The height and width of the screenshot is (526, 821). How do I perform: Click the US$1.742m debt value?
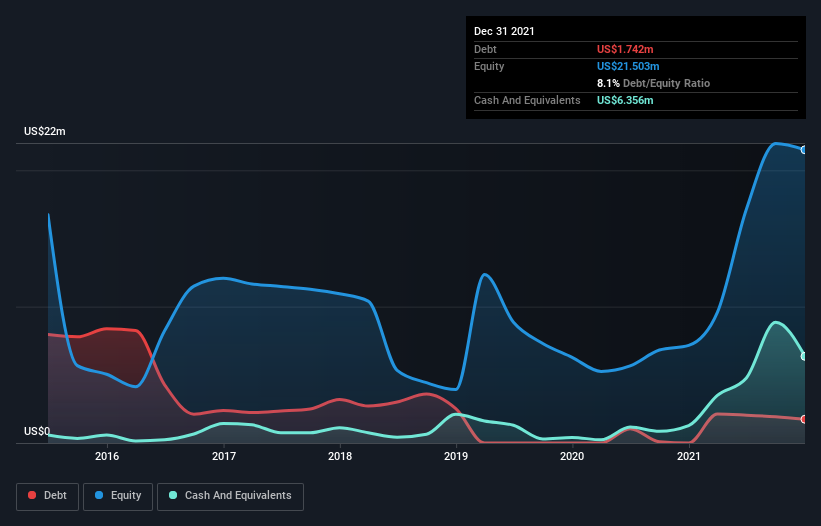[x=625, y=49]
